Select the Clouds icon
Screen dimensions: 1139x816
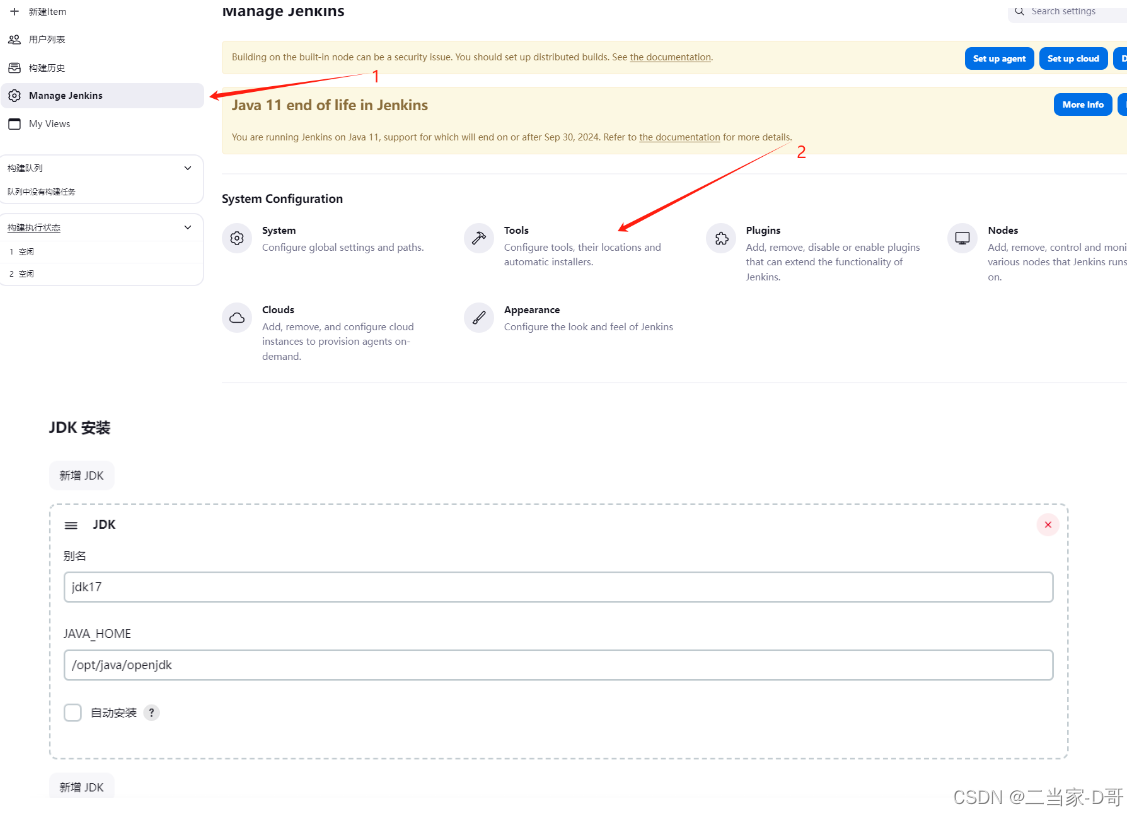237,317
